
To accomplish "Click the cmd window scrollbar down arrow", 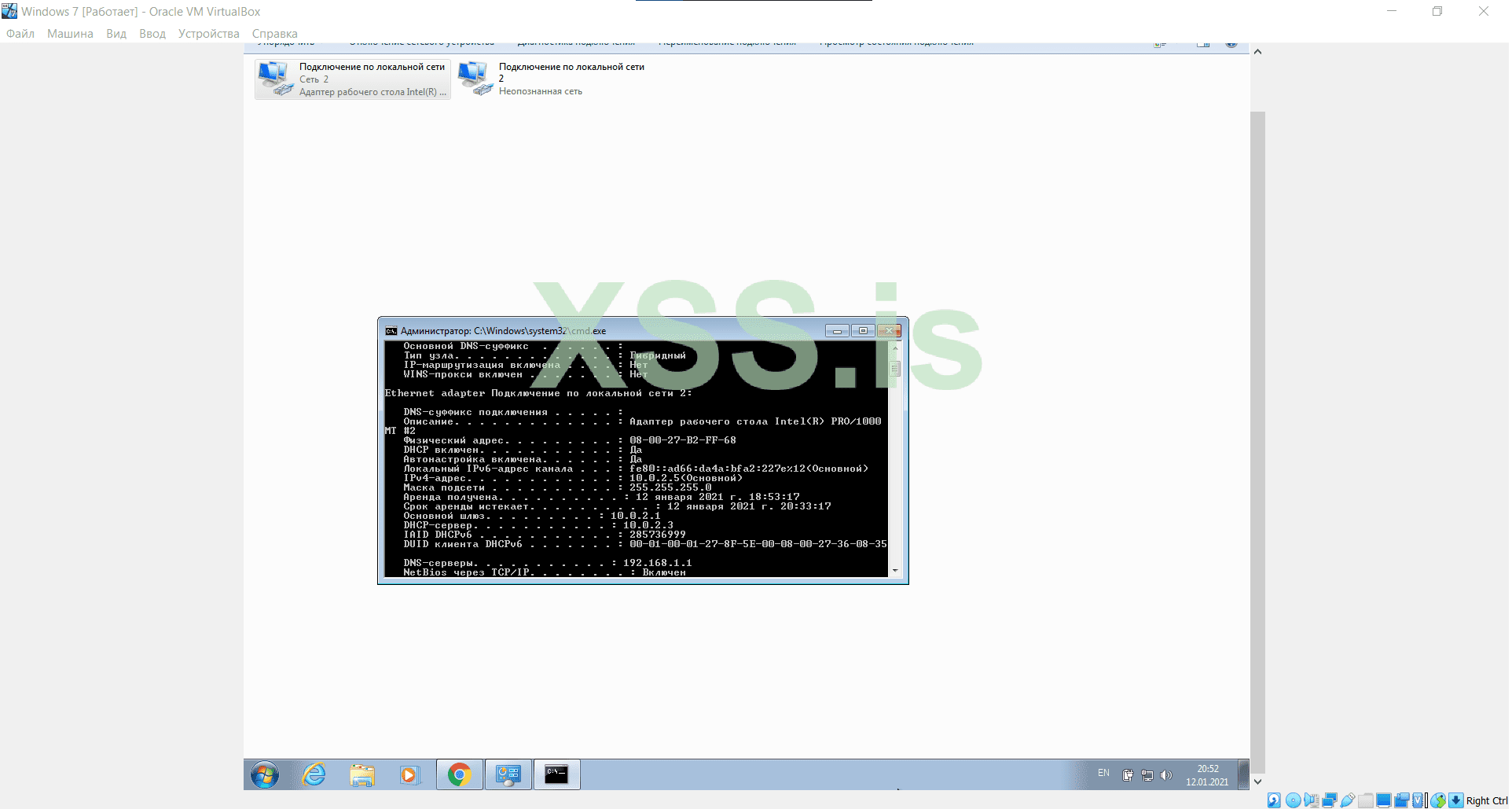I will tap(895, 571).
